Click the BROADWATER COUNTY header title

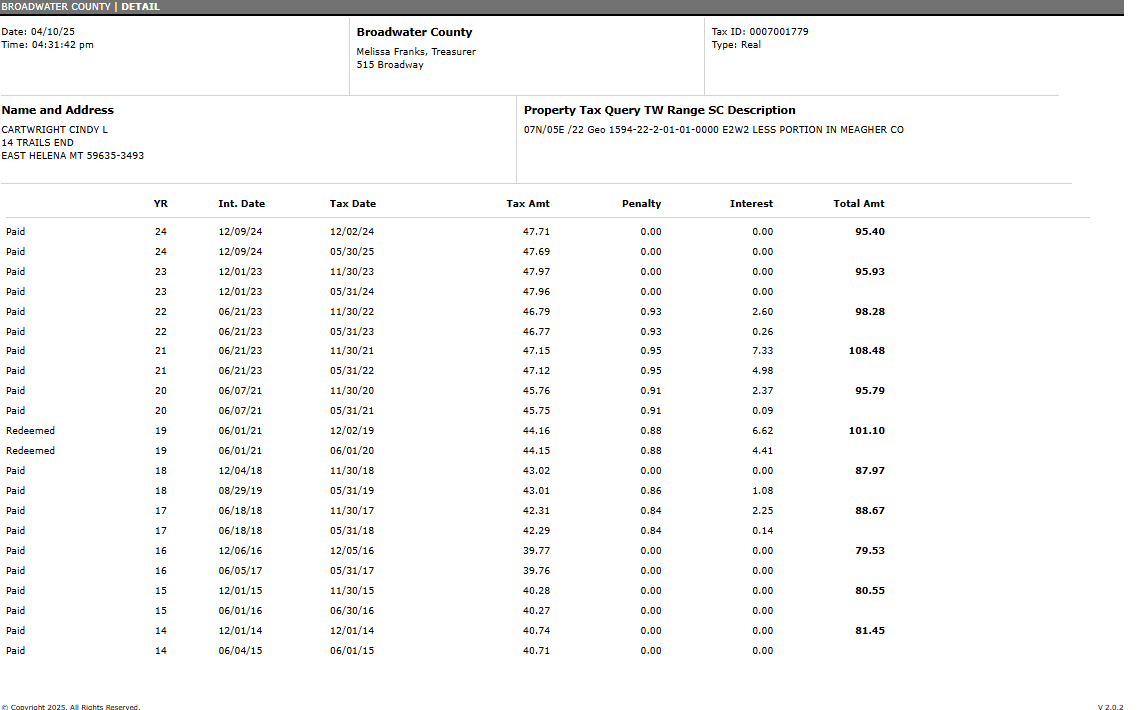click(x=57, y=7)
